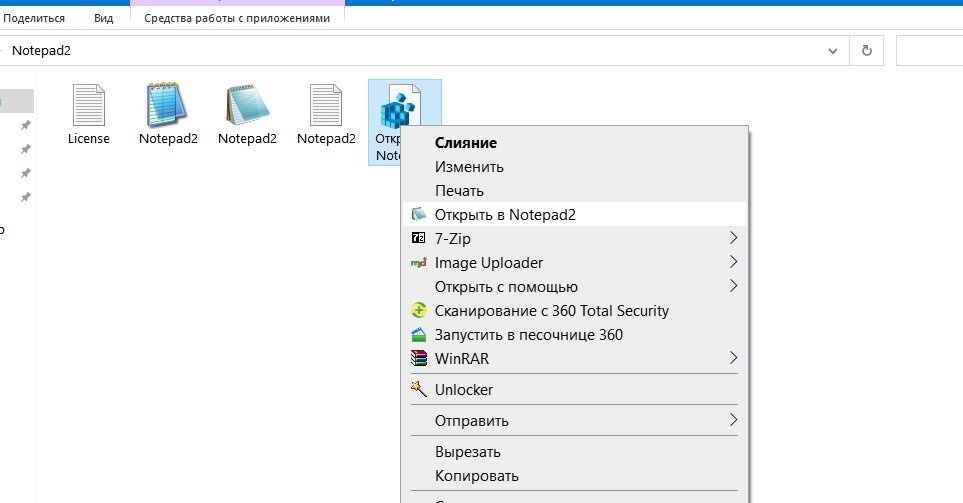The height and width of the screenshot is (503, 963).
Task: Choose Копировать in the context menu
Action: 477,476
